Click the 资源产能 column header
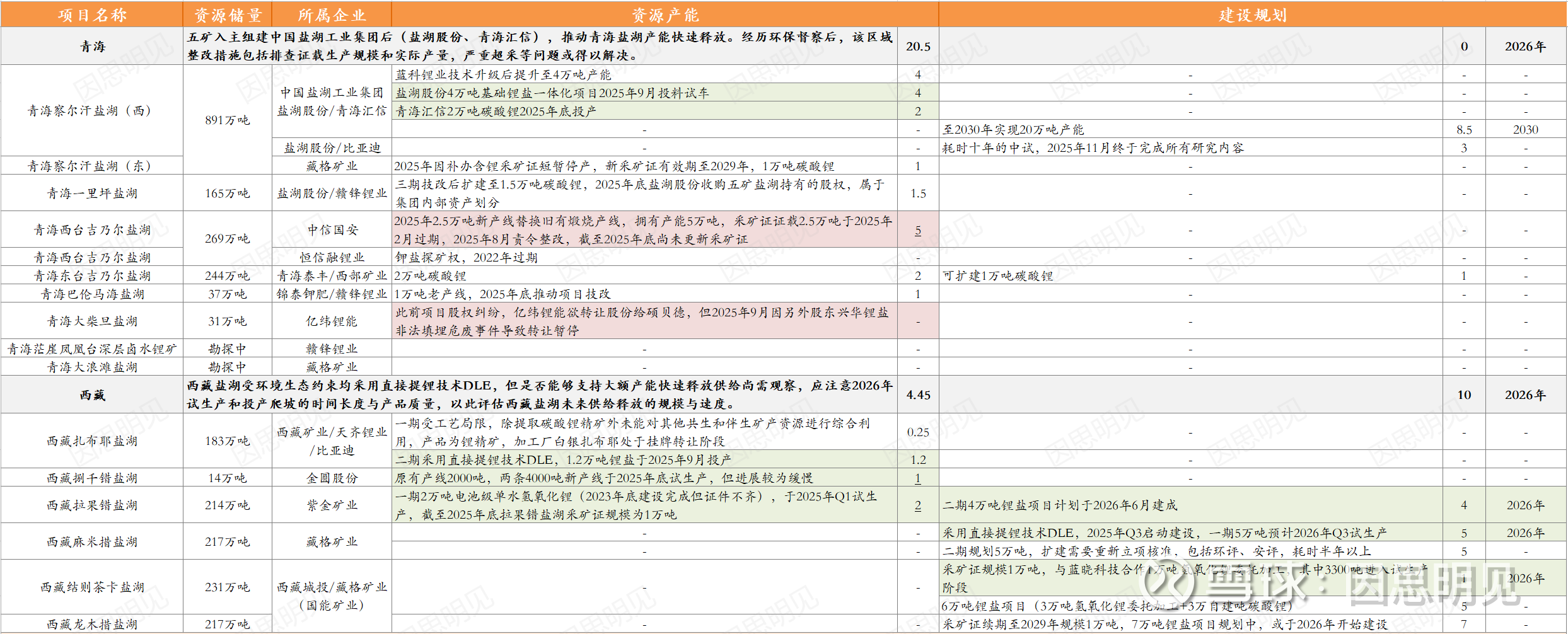This screenshot has height=634, width=1568. (x=665, y=14)
